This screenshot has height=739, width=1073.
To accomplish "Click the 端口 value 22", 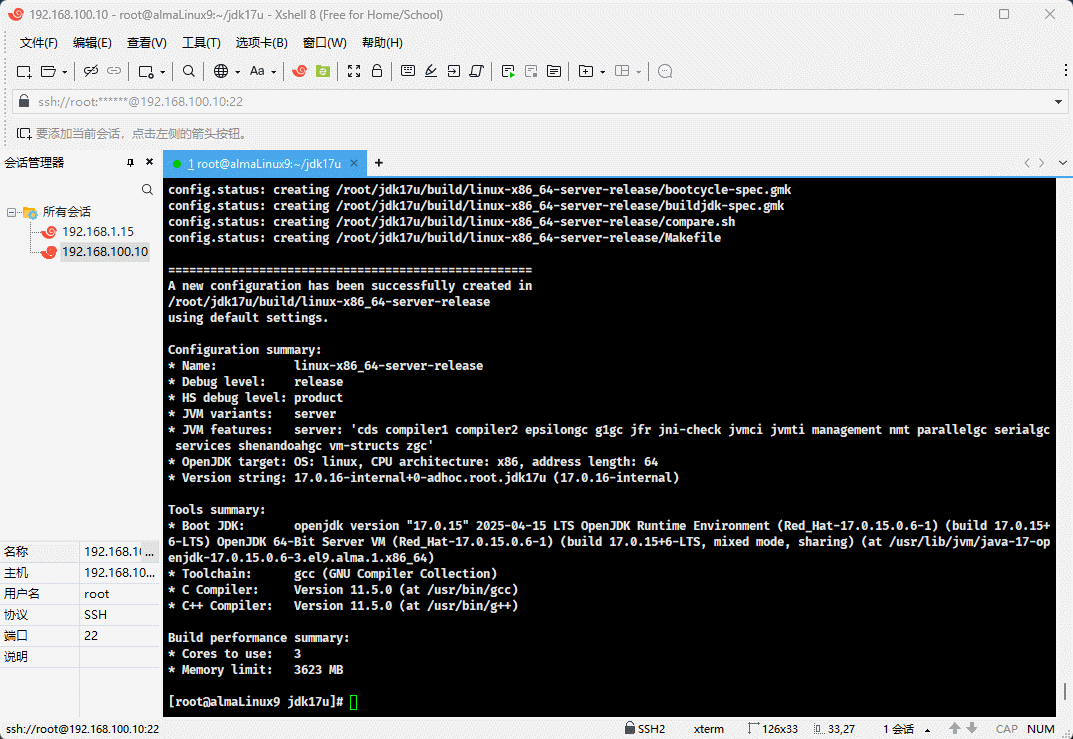I will click(91, 636).
